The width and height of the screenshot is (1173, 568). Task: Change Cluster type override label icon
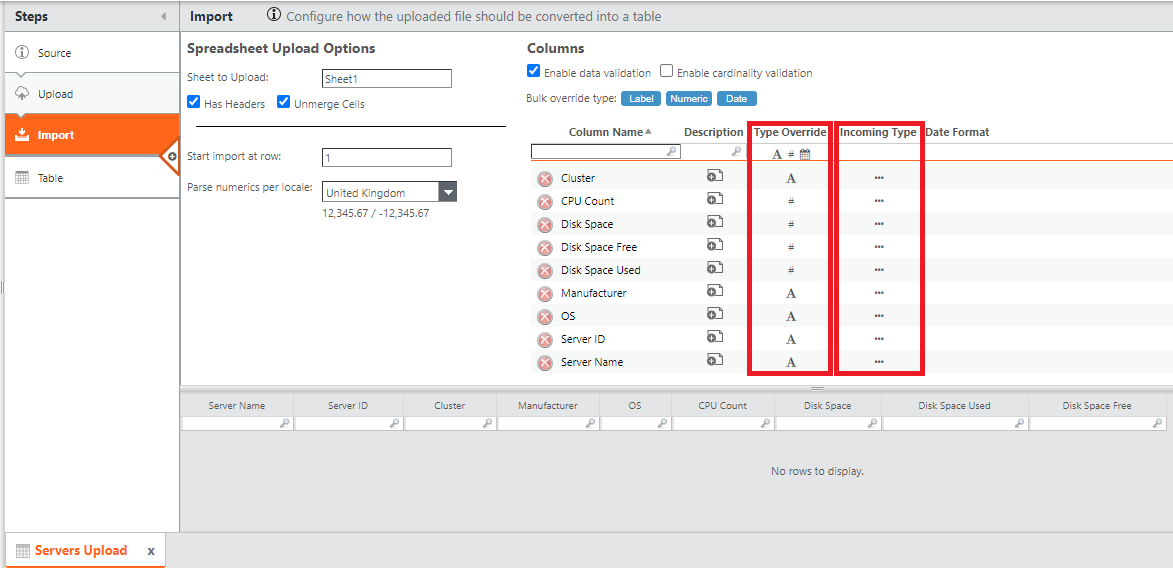[x=791, y=179]
